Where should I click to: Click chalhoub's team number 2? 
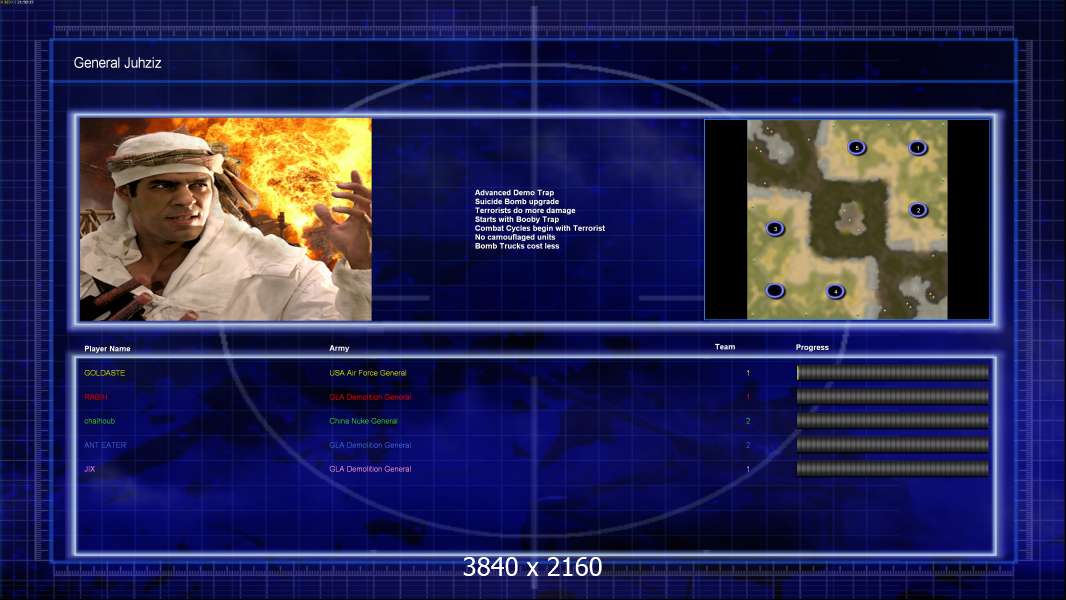[x=748, y=421]
